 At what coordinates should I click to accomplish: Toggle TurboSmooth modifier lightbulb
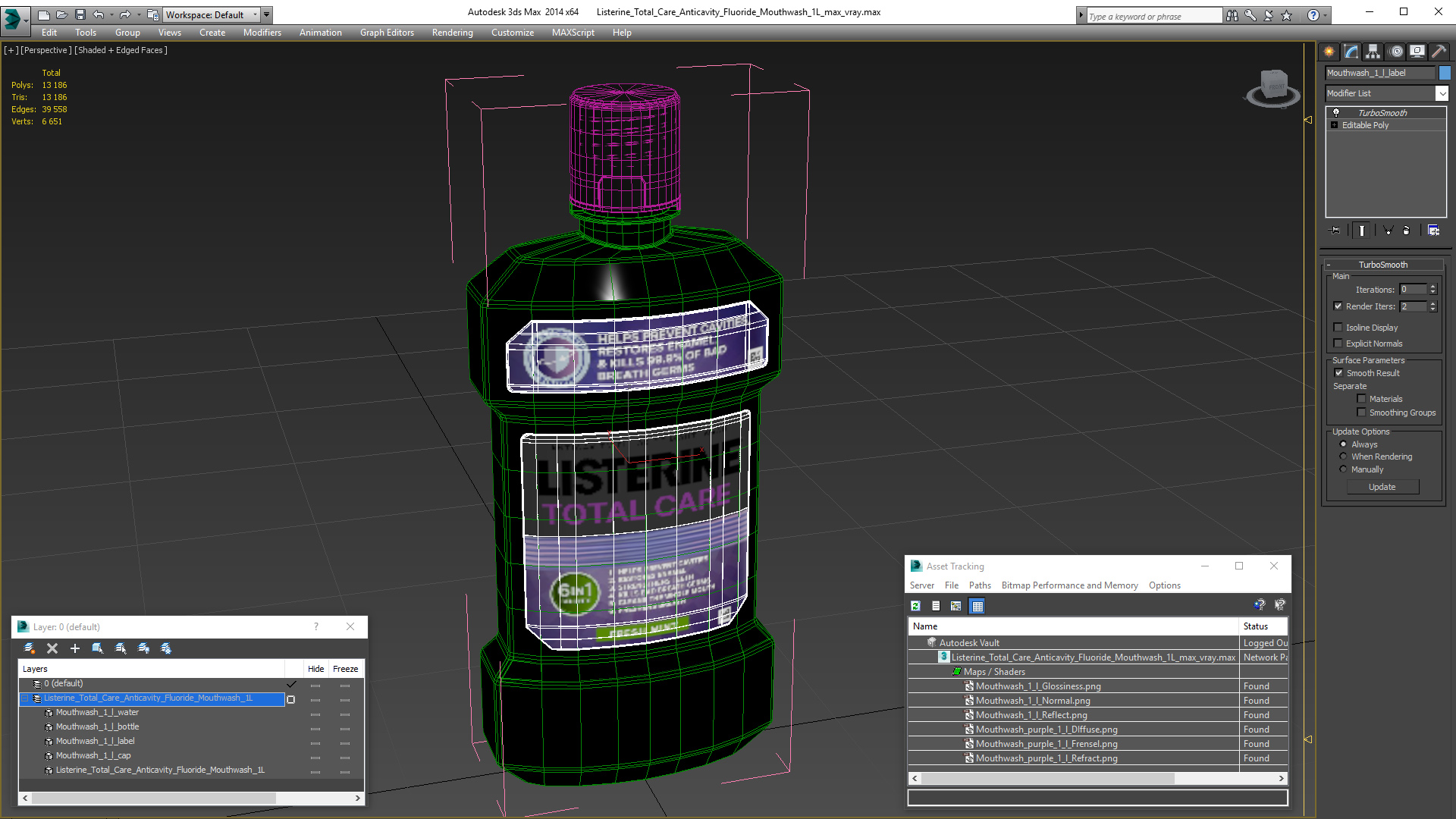click(x=1336, y=112)
